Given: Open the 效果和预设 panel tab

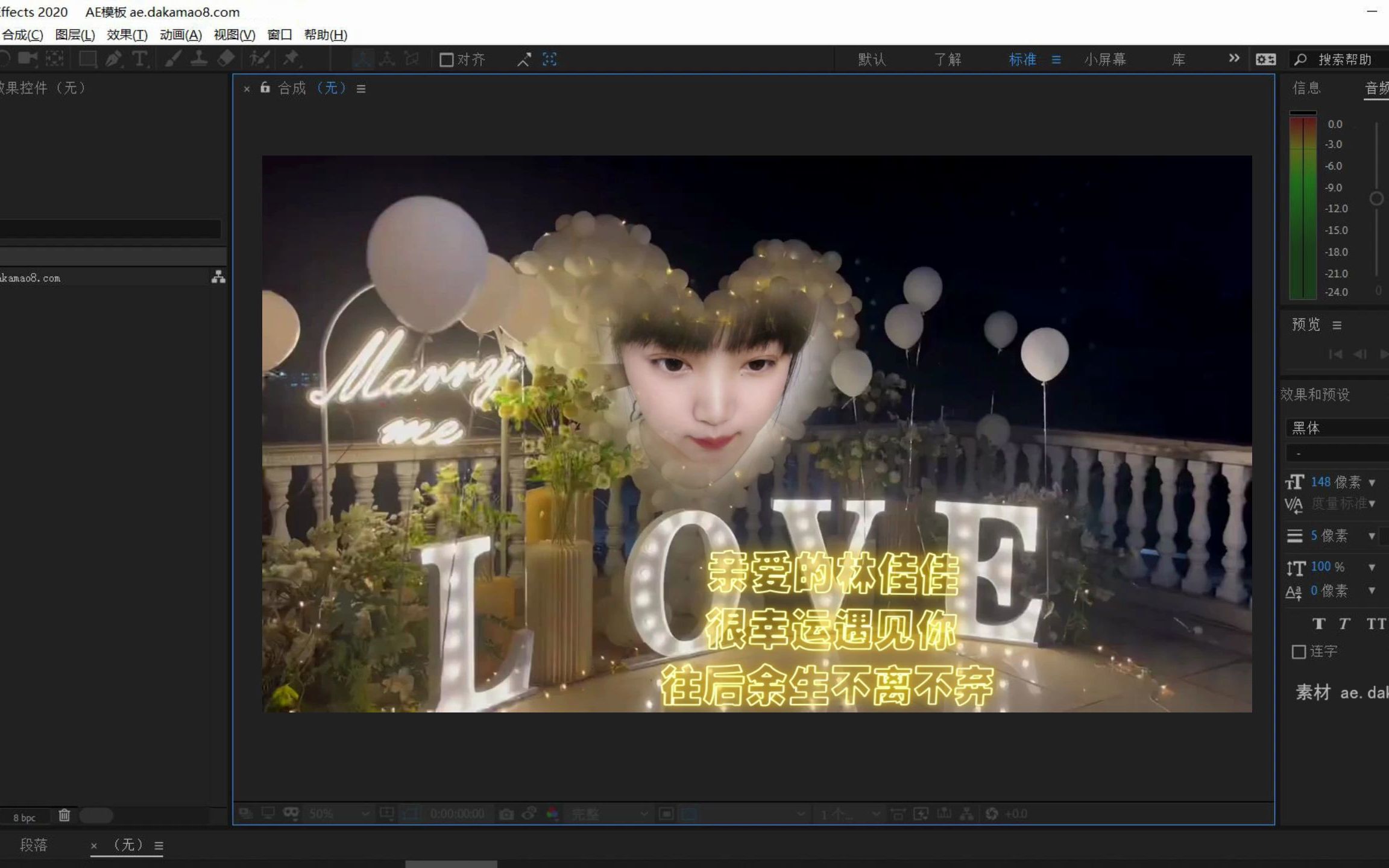Looking at the screenshot, I should pyautogui.click(x=1315, y=395).
